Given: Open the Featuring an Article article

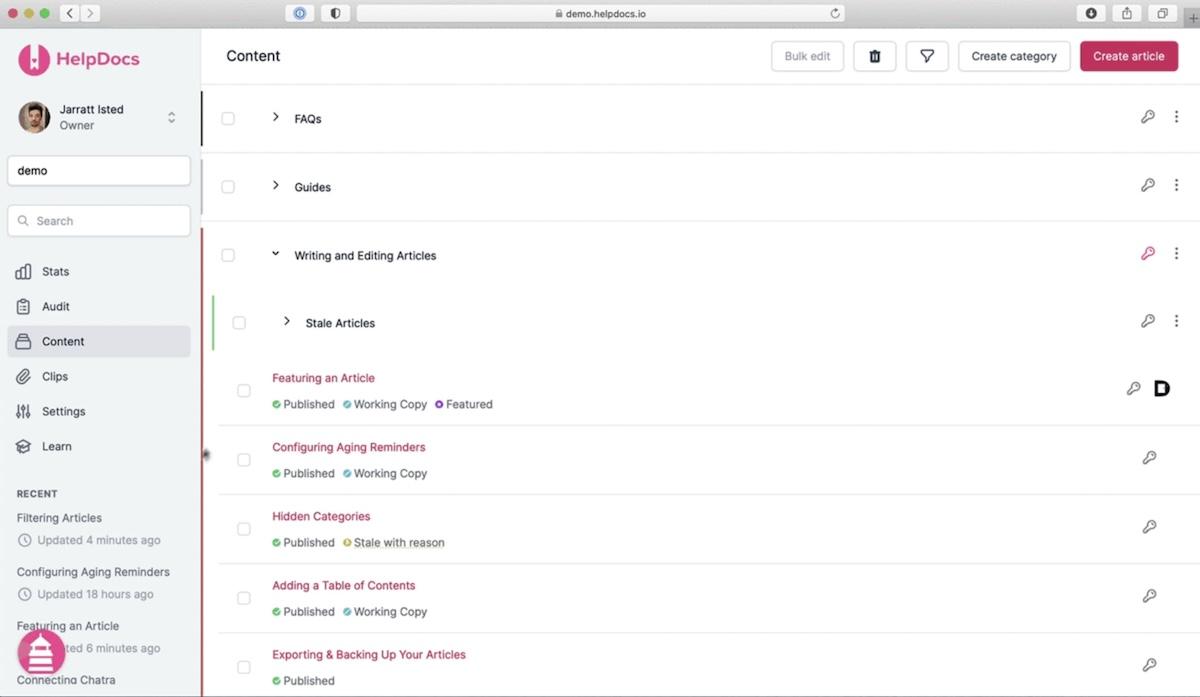Looking at the screenshot, I should 323,377.
